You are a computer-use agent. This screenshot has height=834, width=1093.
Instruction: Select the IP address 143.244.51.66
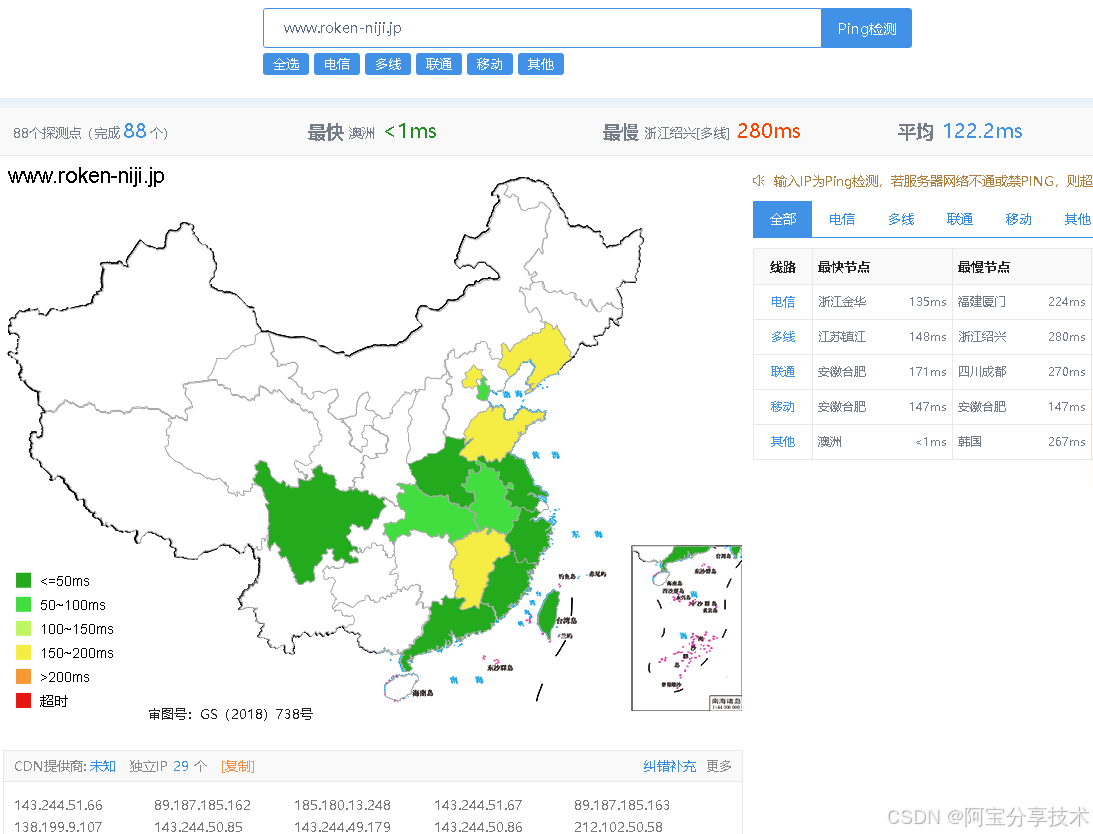point(59,805)
